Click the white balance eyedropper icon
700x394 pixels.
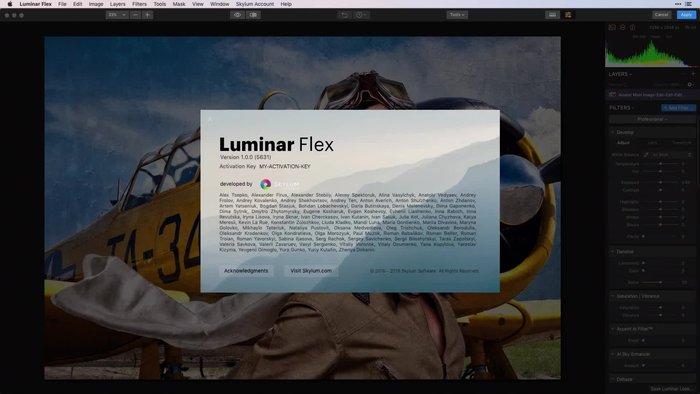[646, 155]
